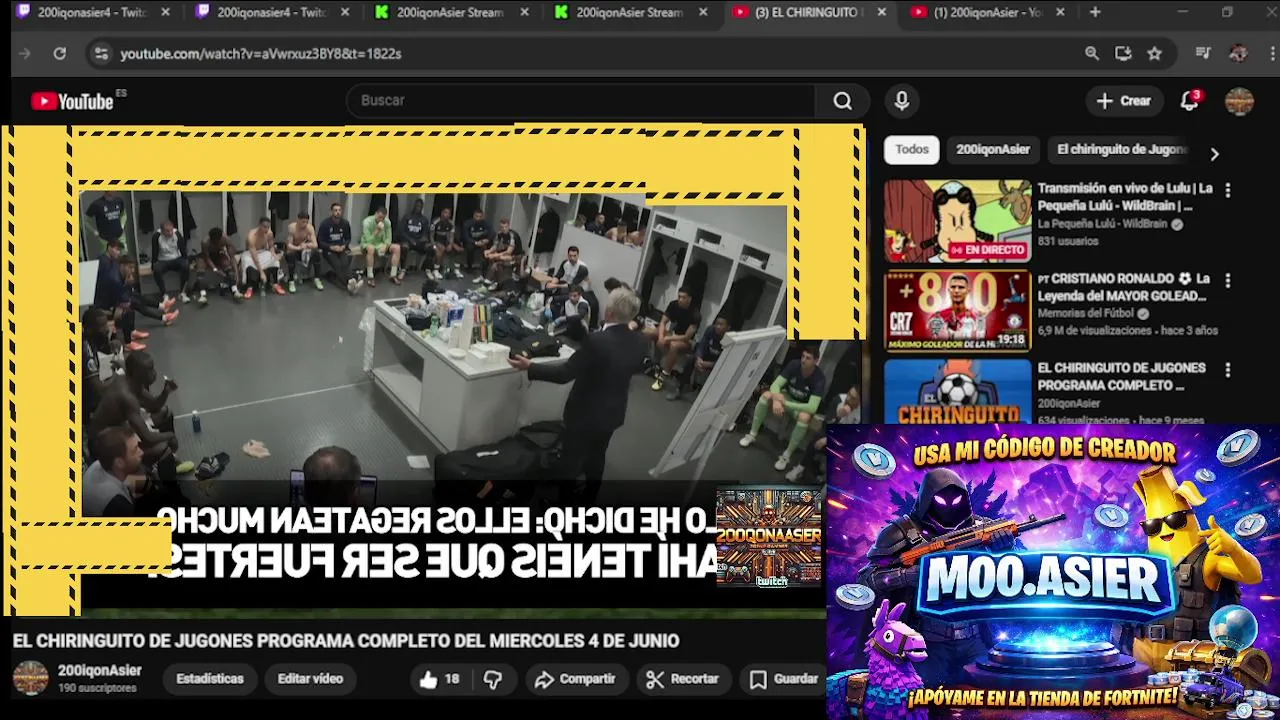The image size is (1280, 720).
Task: Select the 200iqonAsier filter chip
Action: [992, 149]
